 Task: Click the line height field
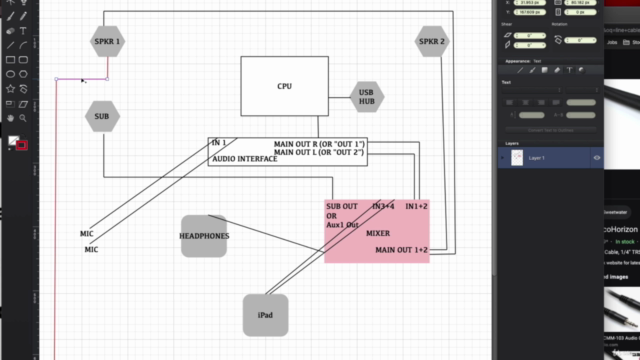532,116
